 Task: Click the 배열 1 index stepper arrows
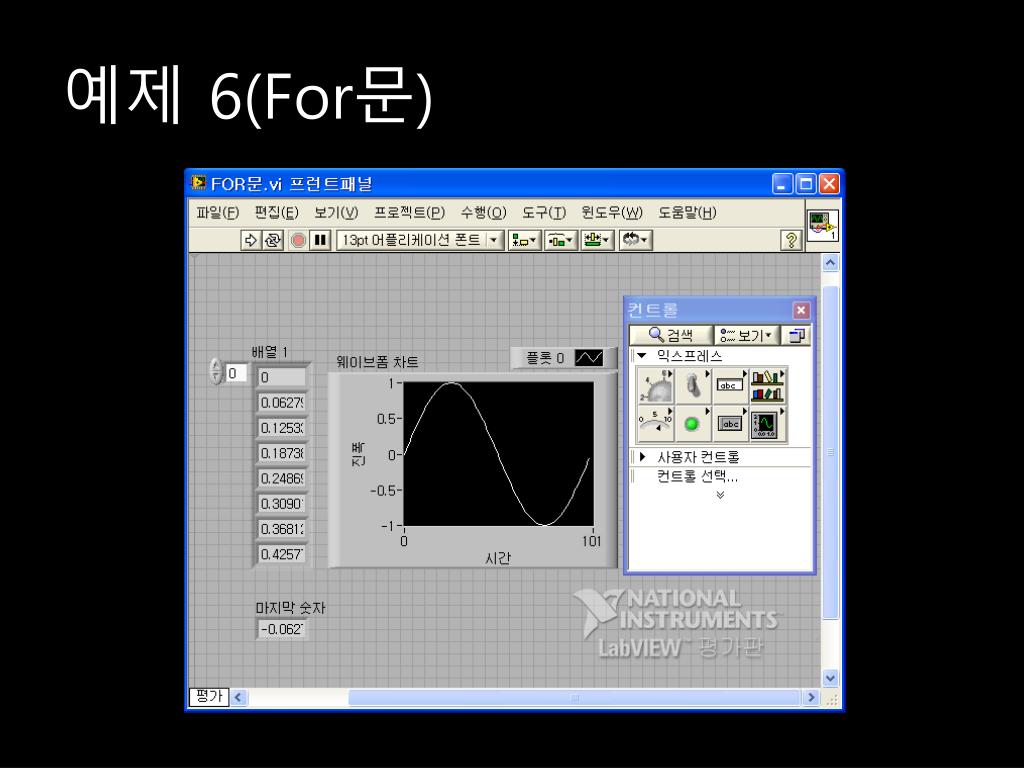click(x=216, y=372)
